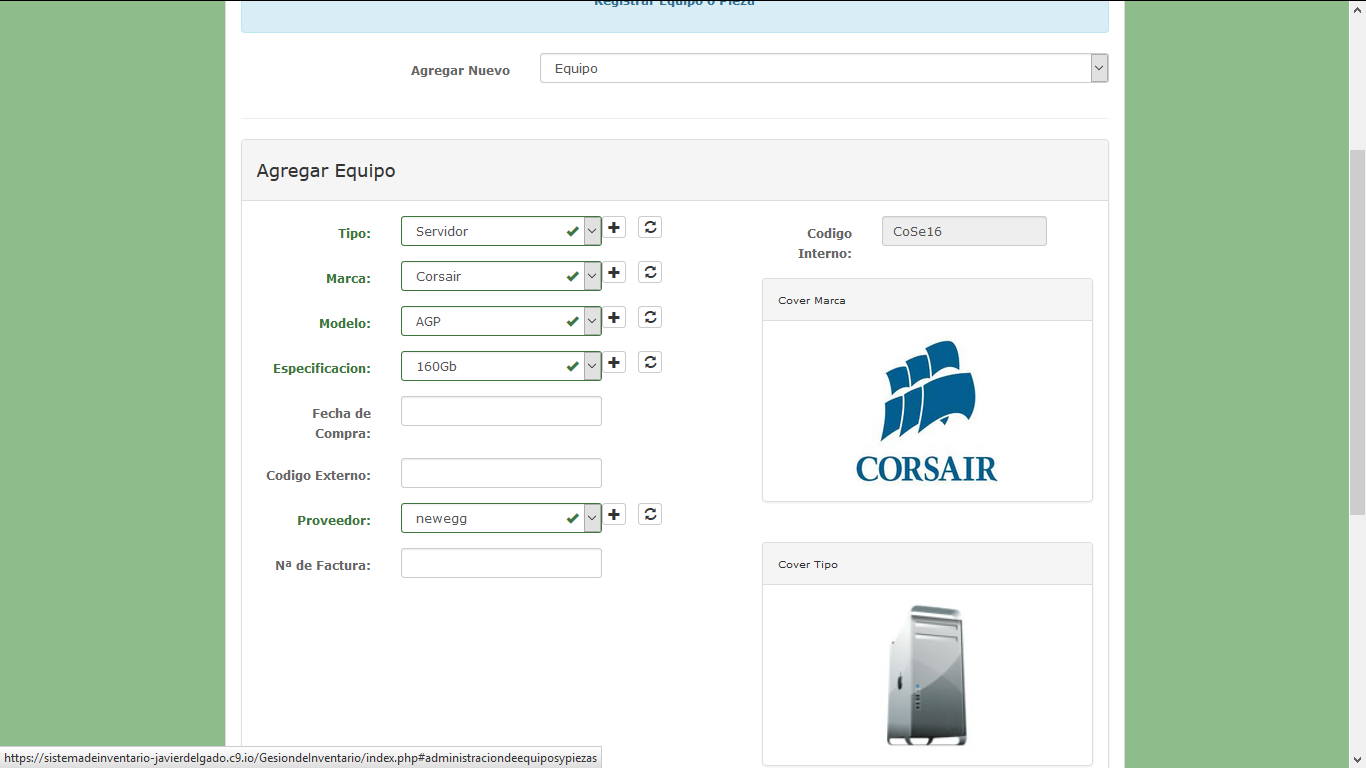Click the Corsair logo cover image
Viewport: 1366px width, 768px height.
(927, 411)
